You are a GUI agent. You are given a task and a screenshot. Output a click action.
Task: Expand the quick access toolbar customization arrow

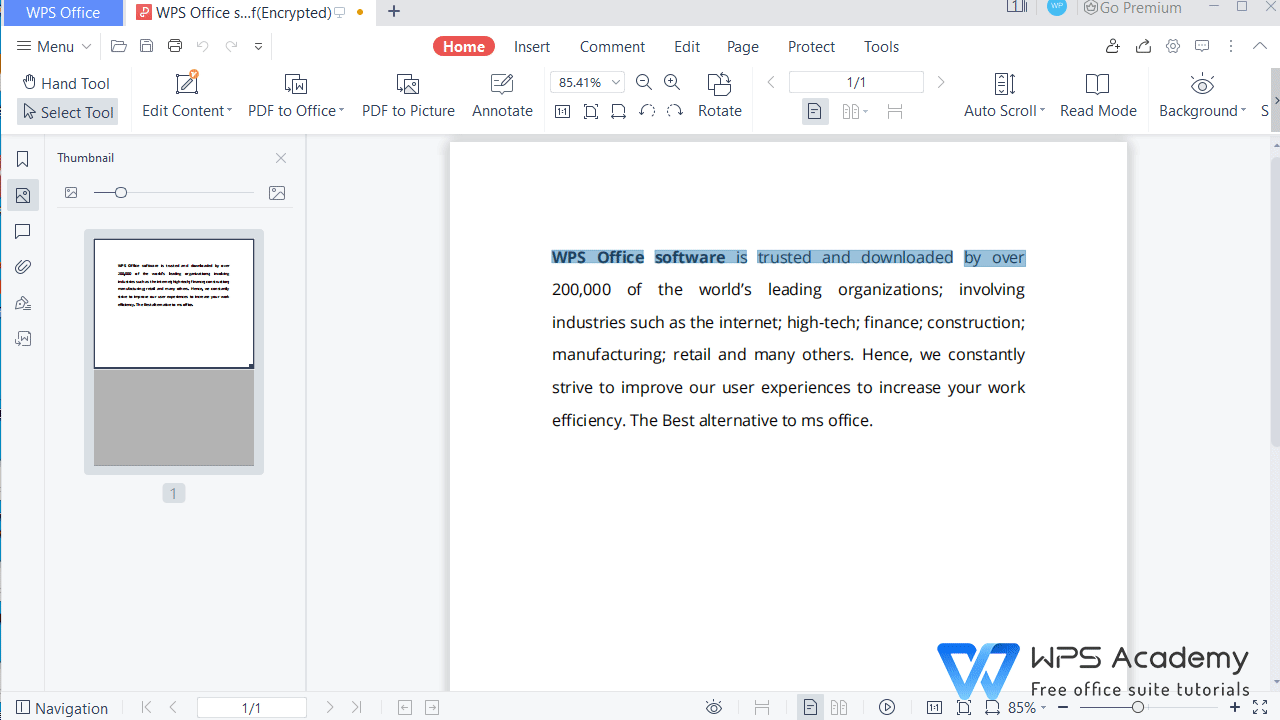(x=259, y=46)
